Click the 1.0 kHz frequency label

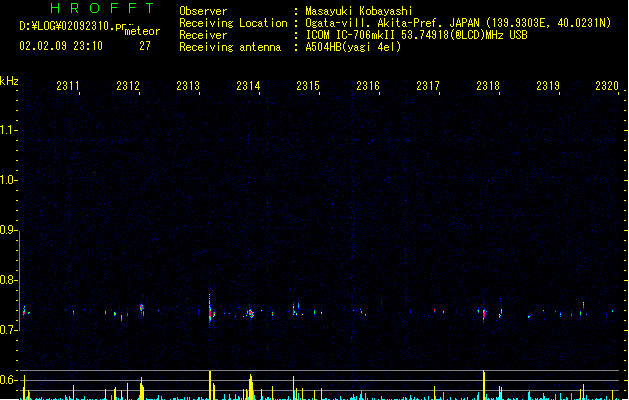pos(8,180)
